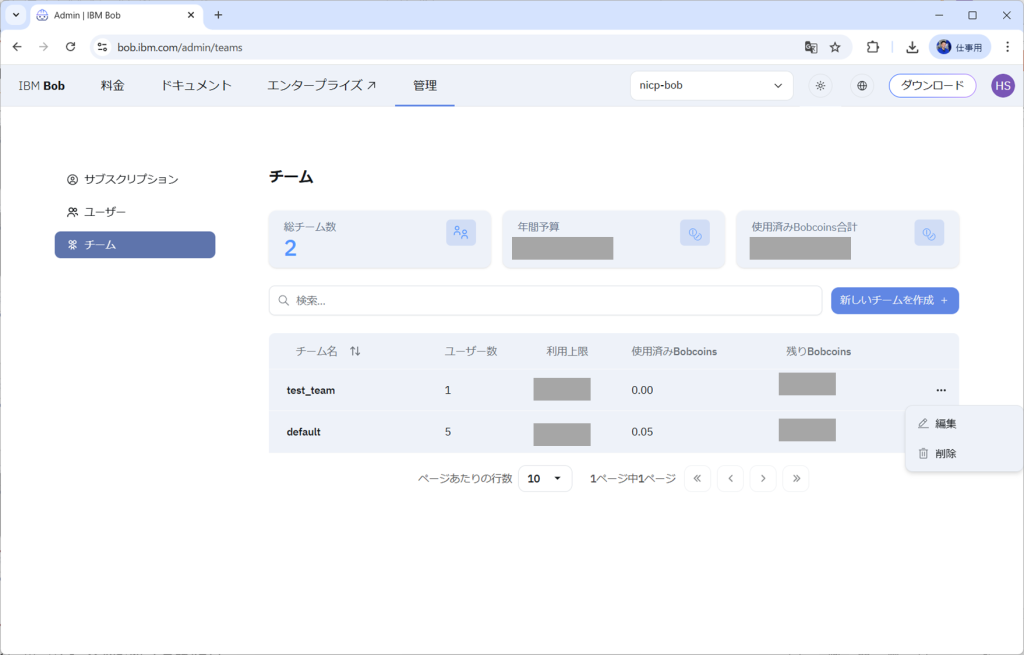Click the 利用上限 column header
This screenshot has width=1024, height=655.
[568, 351]
